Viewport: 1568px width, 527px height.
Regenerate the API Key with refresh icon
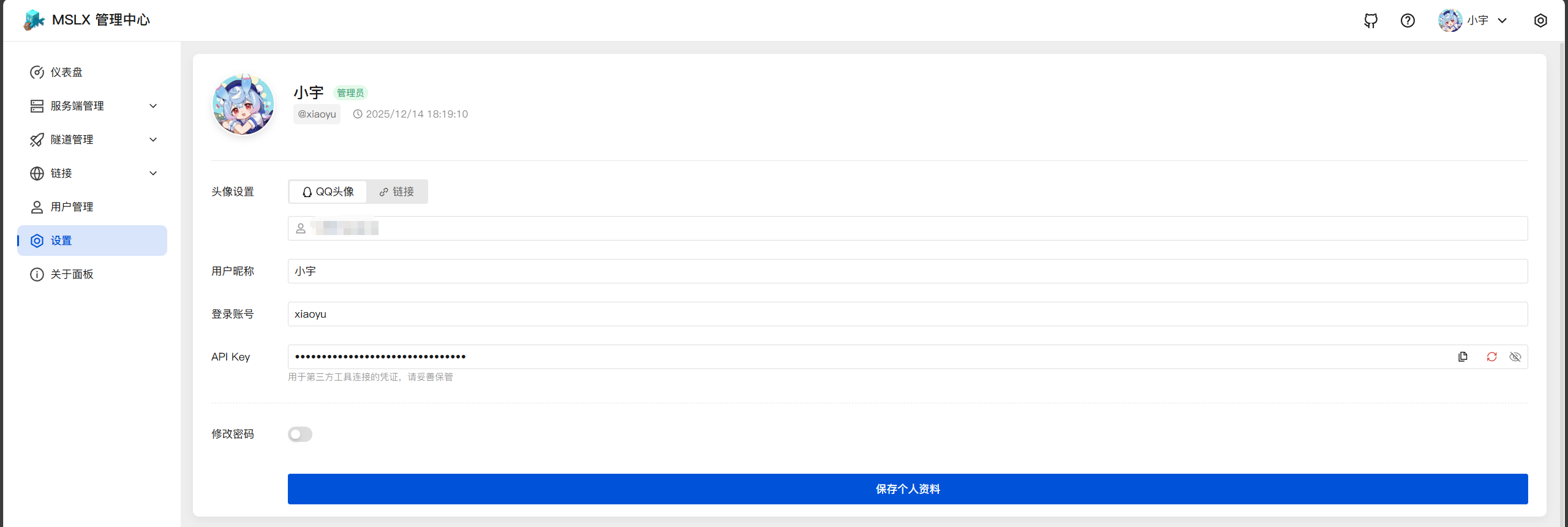[x=1491, y=357]
